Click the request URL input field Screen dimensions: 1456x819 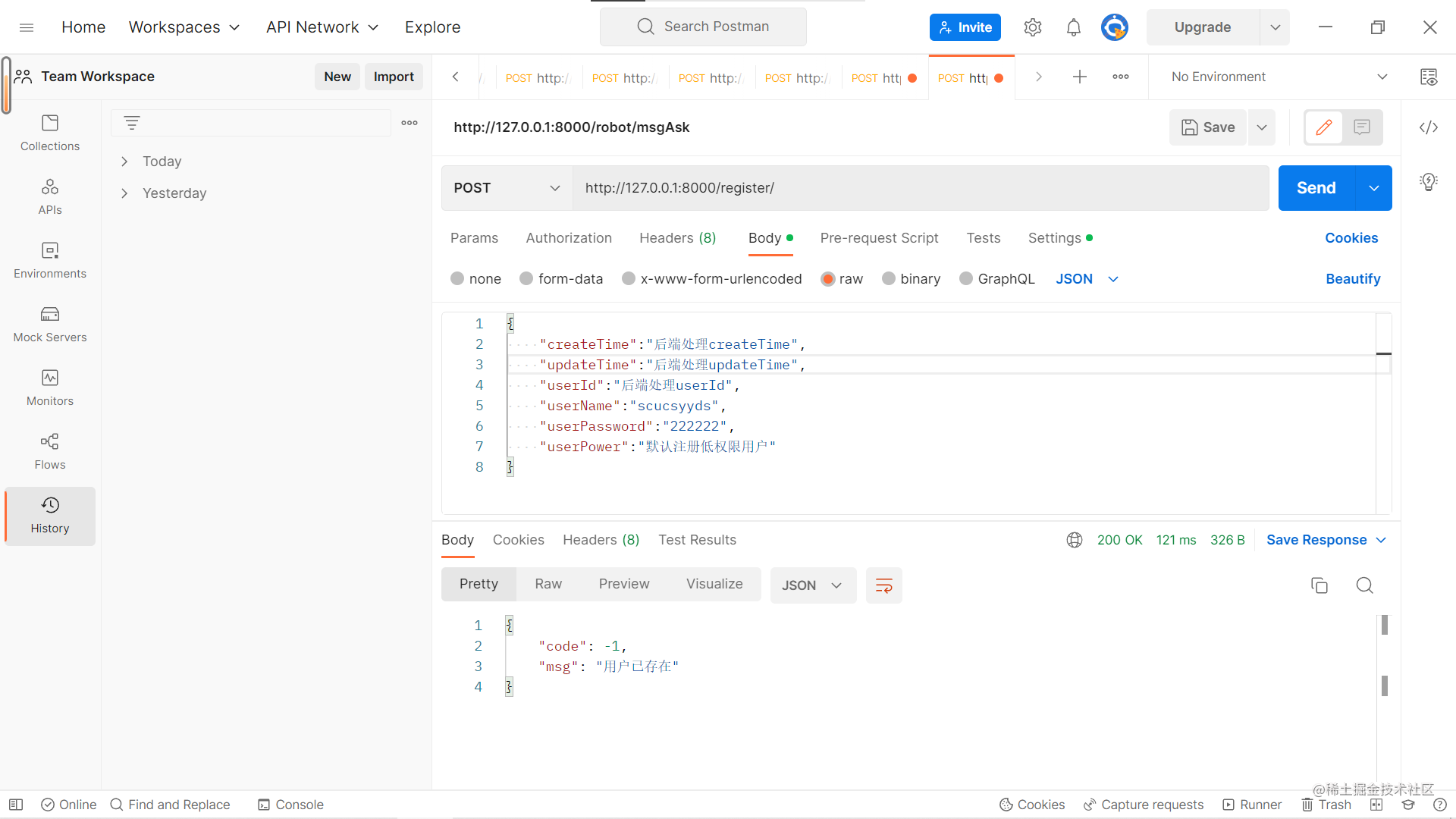[x=919, y=188]
